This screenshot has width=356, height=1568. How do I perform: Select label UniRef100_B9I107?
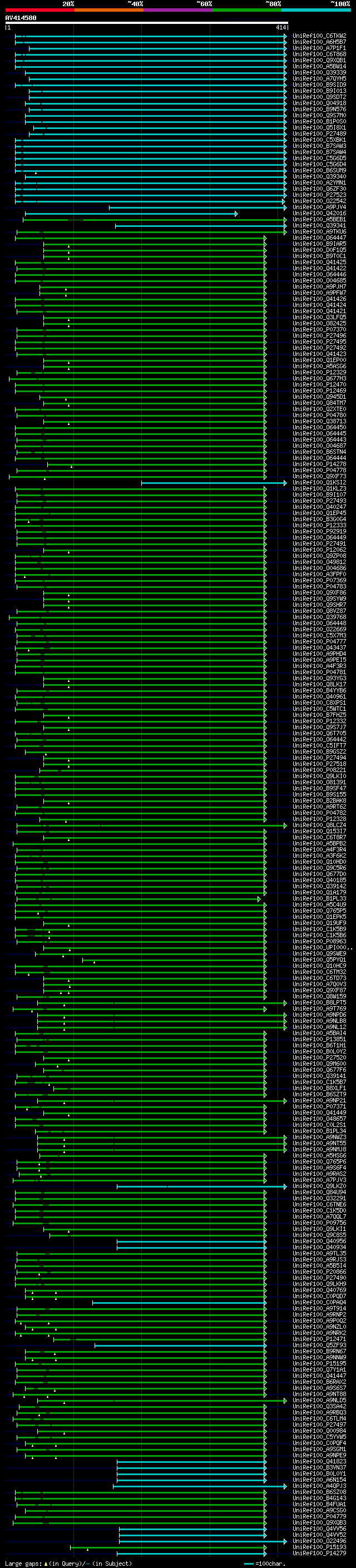pos(319,494)
